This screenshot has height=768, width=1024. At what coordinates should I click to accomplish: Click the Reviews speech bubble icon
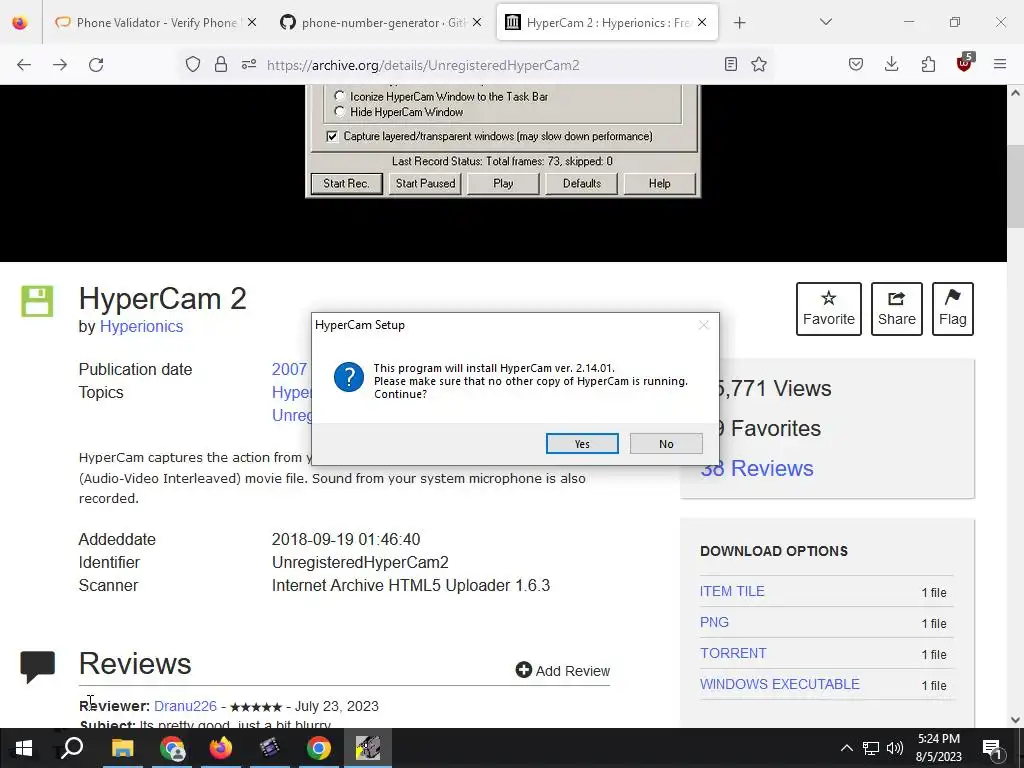click(x=37, y=667)
